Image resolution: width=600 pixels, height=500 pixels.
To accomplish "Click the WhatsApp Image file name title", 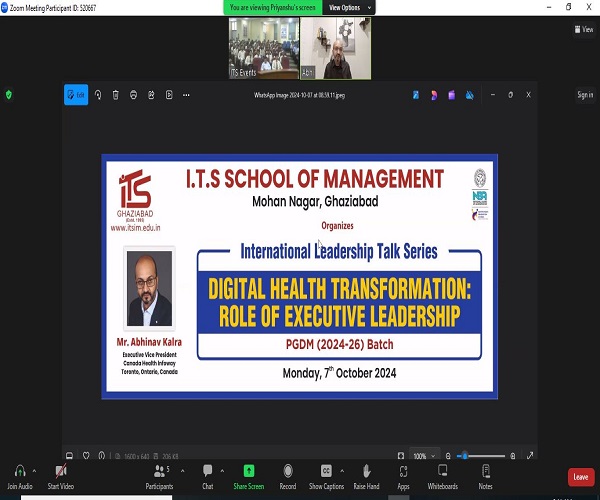I will tap(299, 95).
